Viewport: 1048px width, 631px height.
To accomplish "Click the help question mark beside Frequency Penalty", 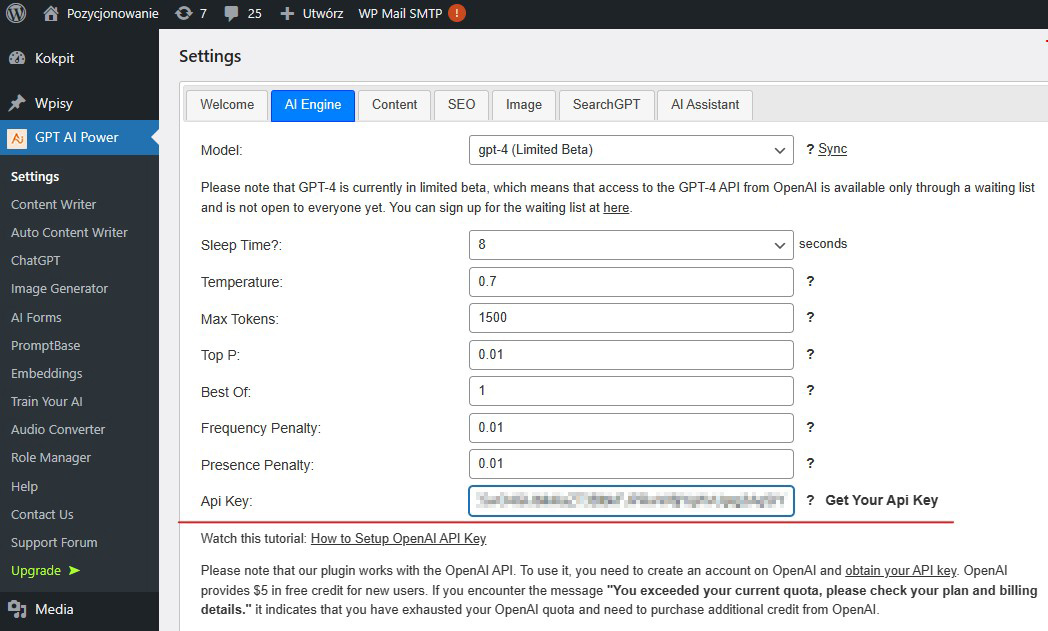I will (810, 427).
